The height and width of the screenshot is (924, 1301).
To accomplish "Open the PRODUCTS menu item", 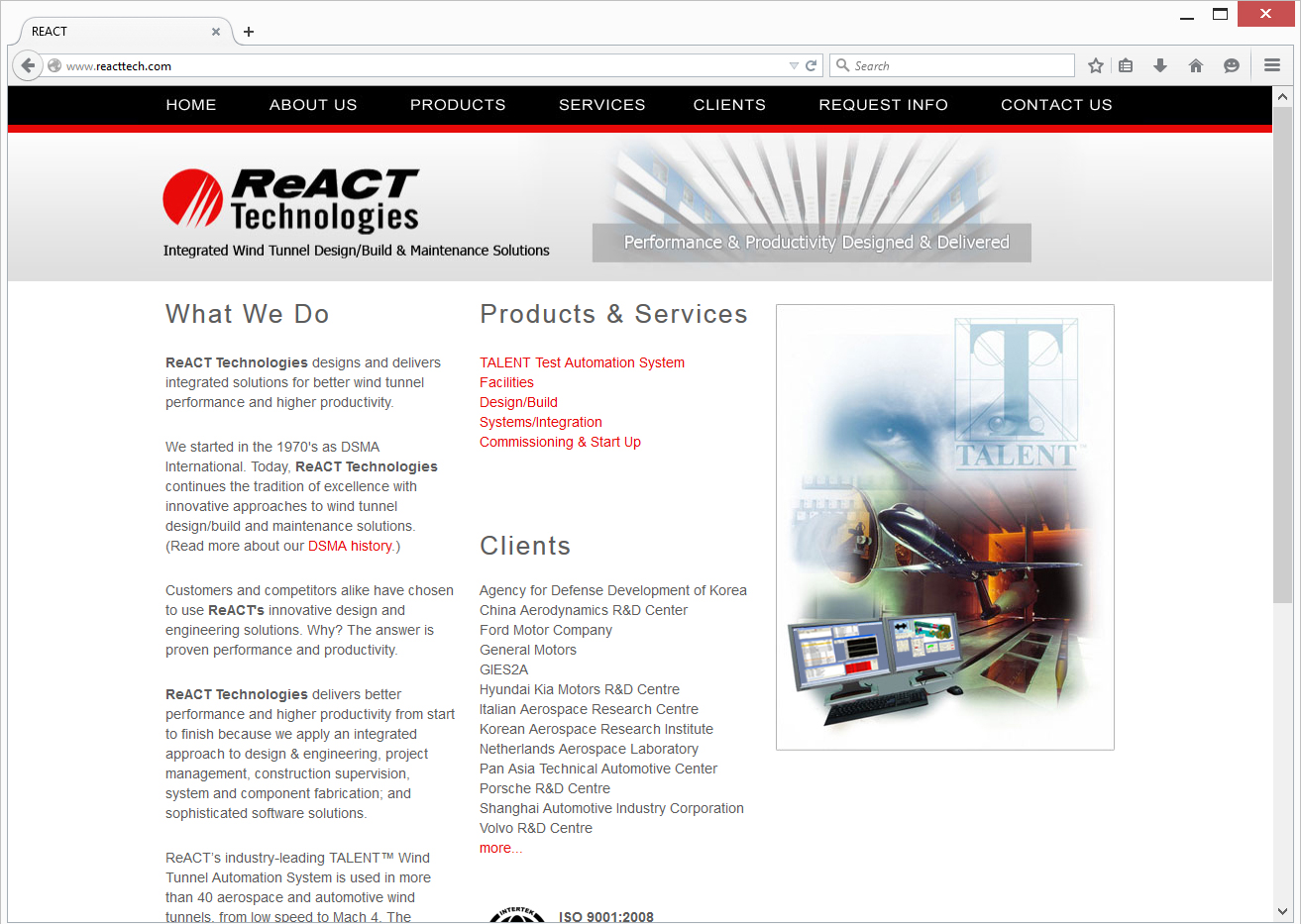I will click(458, 104).
